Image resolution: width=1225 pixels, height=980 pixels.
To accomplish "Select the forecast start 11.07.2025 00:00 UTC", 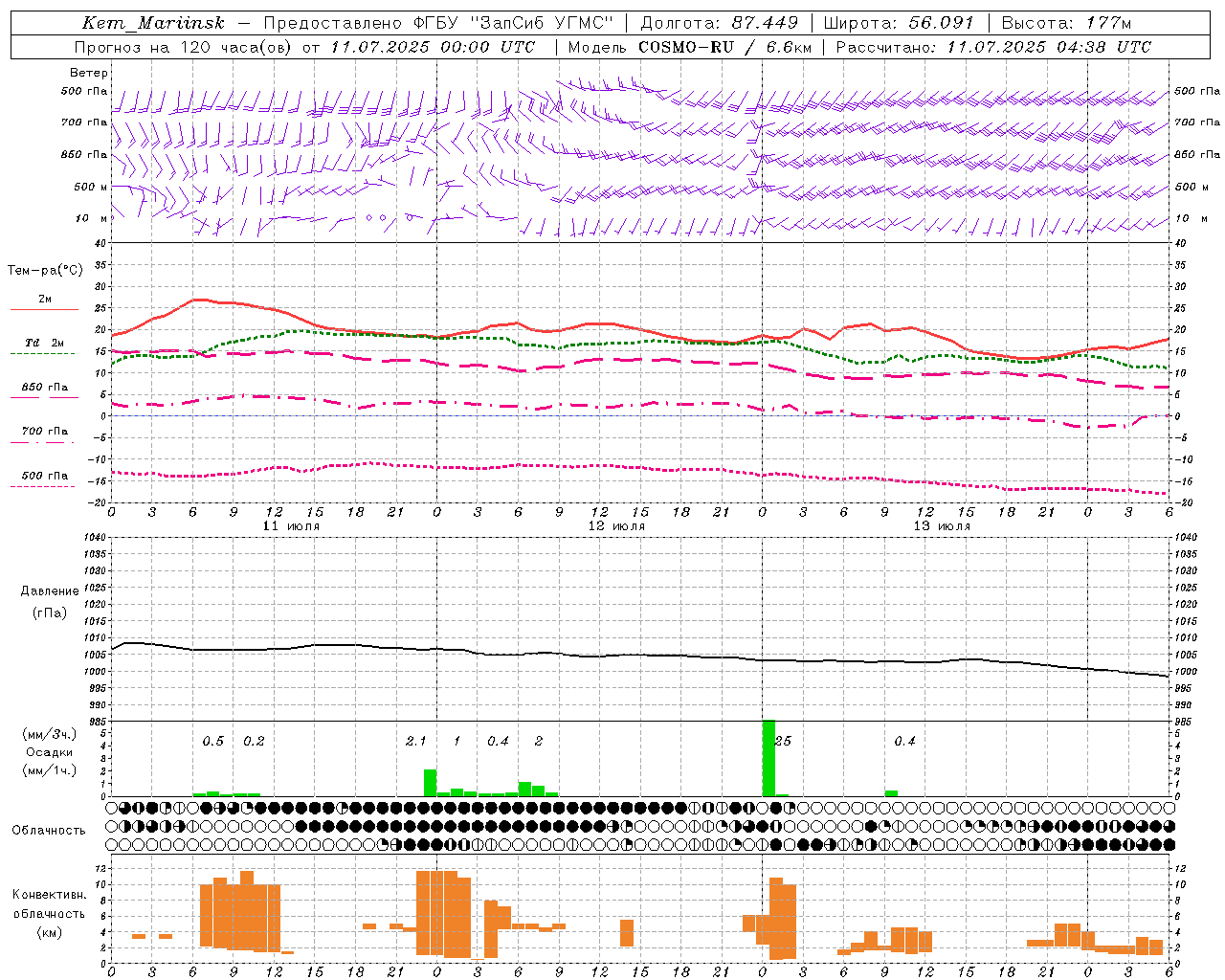I will [433, 47].
